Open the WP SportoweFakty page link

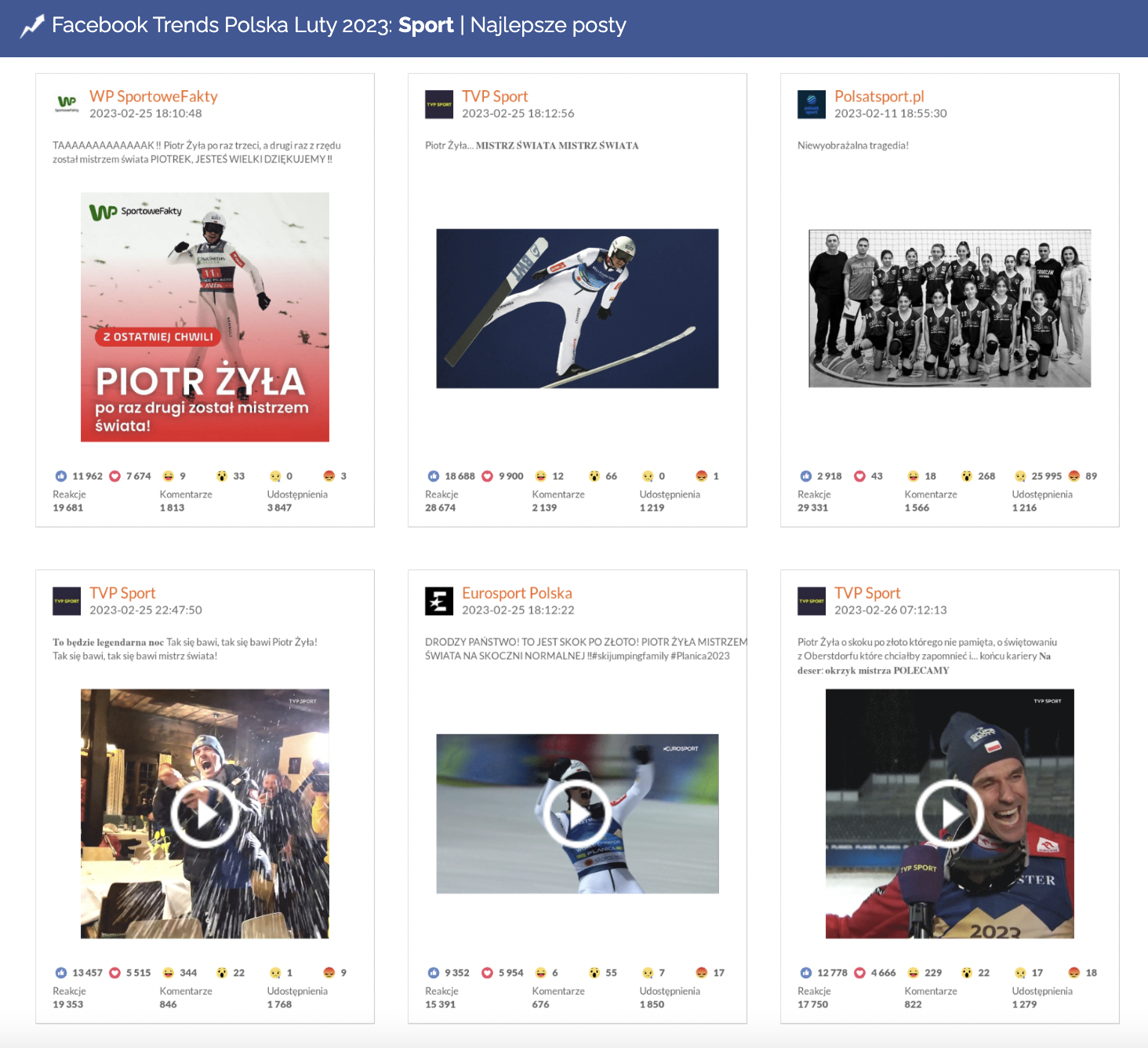tap(154, 96)
